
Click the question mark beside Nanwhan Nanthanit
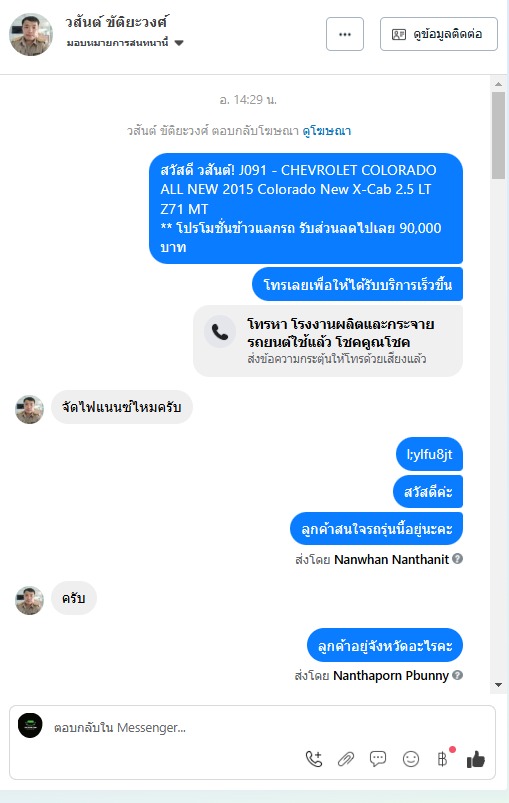(x=458, y=559)
